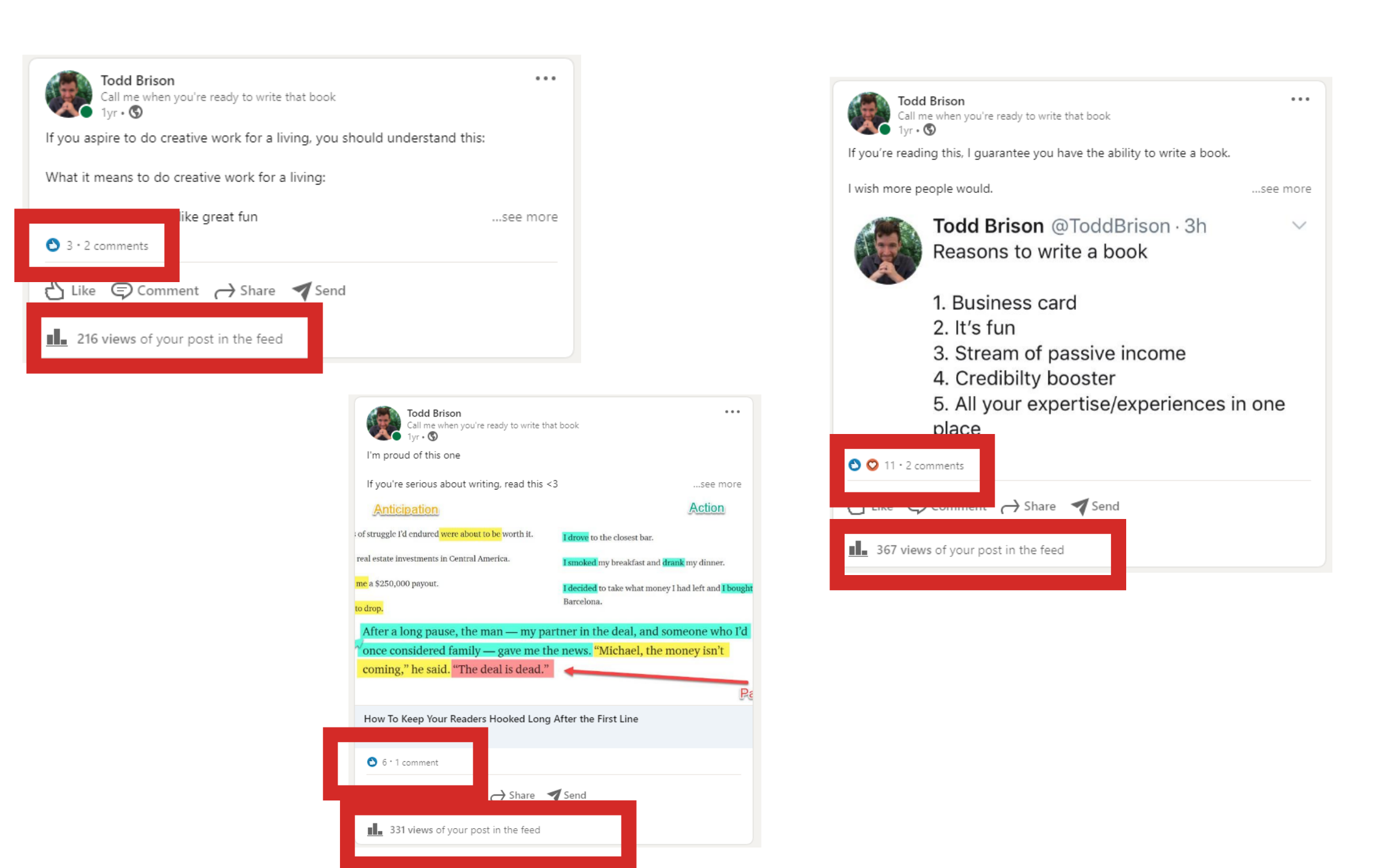Expand '...see more' on the serious about writing post
Image resolution: width=1389 pixels, height=868 pixels.
coord(717,484)
